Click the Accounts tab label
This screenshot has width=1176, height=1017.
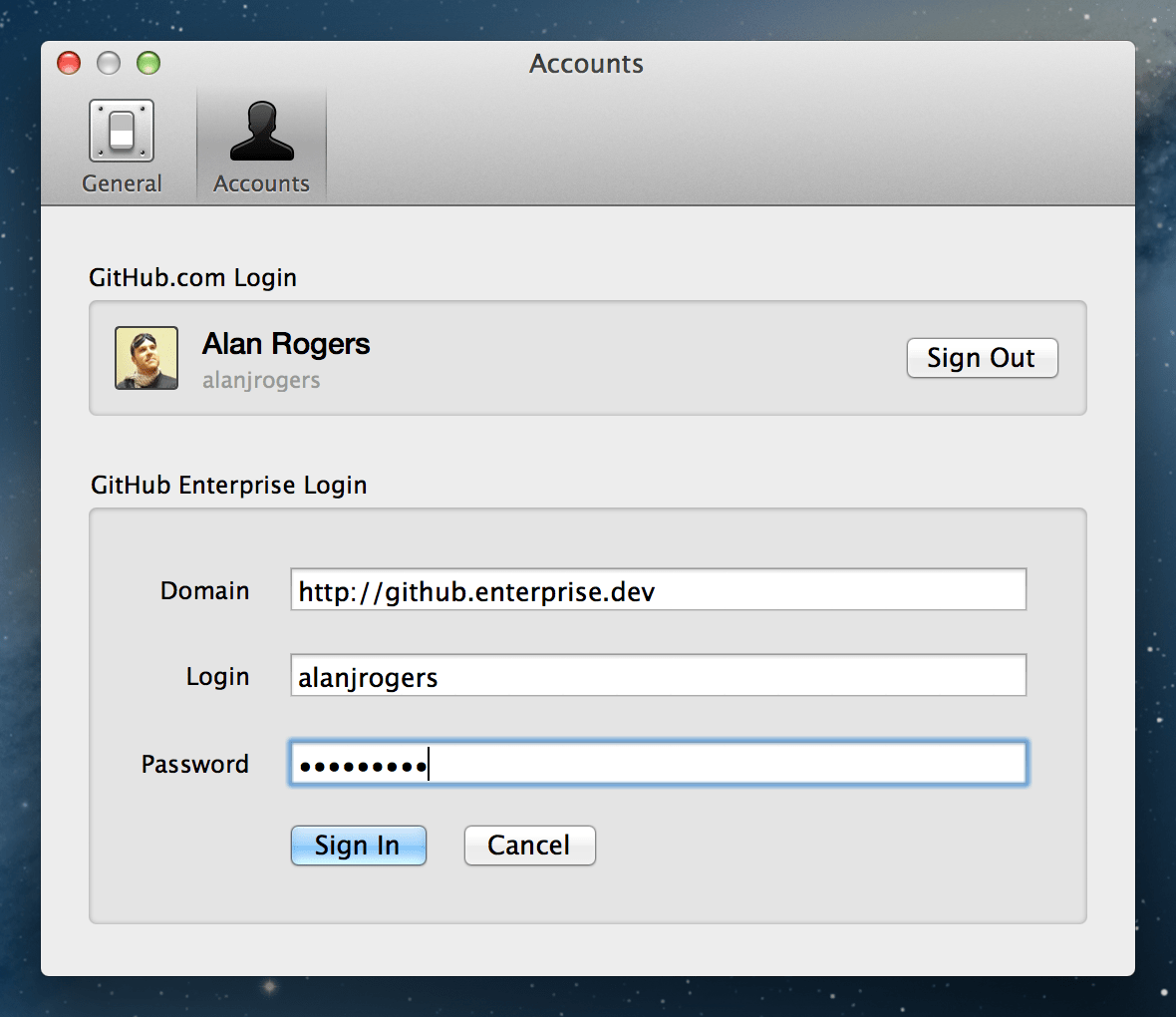coord(261,184)
